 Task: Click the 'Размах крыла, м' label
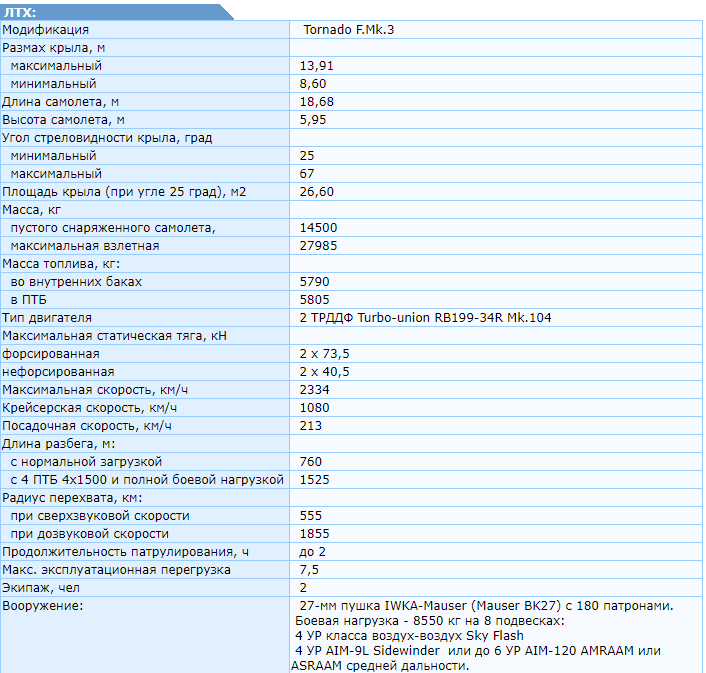54,48
